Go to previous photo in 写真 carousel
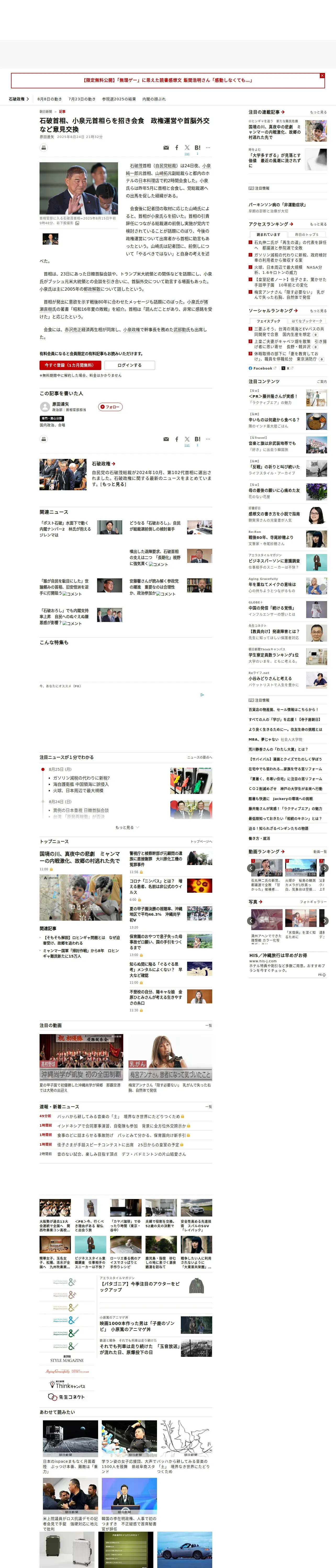 click(251, 921)
